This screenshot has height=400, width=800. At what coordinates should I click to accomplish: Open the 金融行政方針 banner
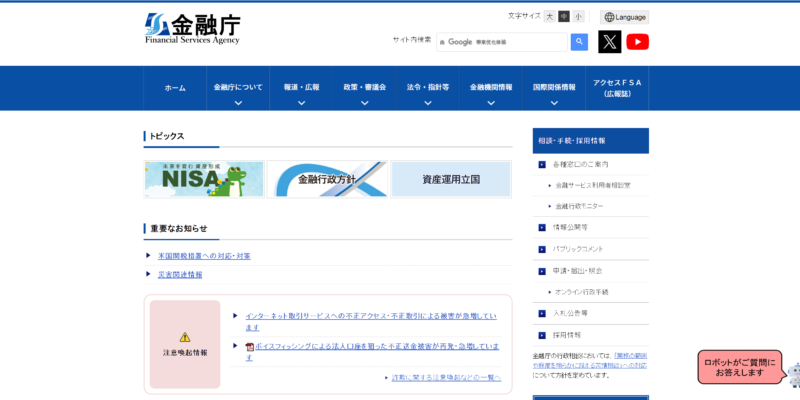coord(327,179)
